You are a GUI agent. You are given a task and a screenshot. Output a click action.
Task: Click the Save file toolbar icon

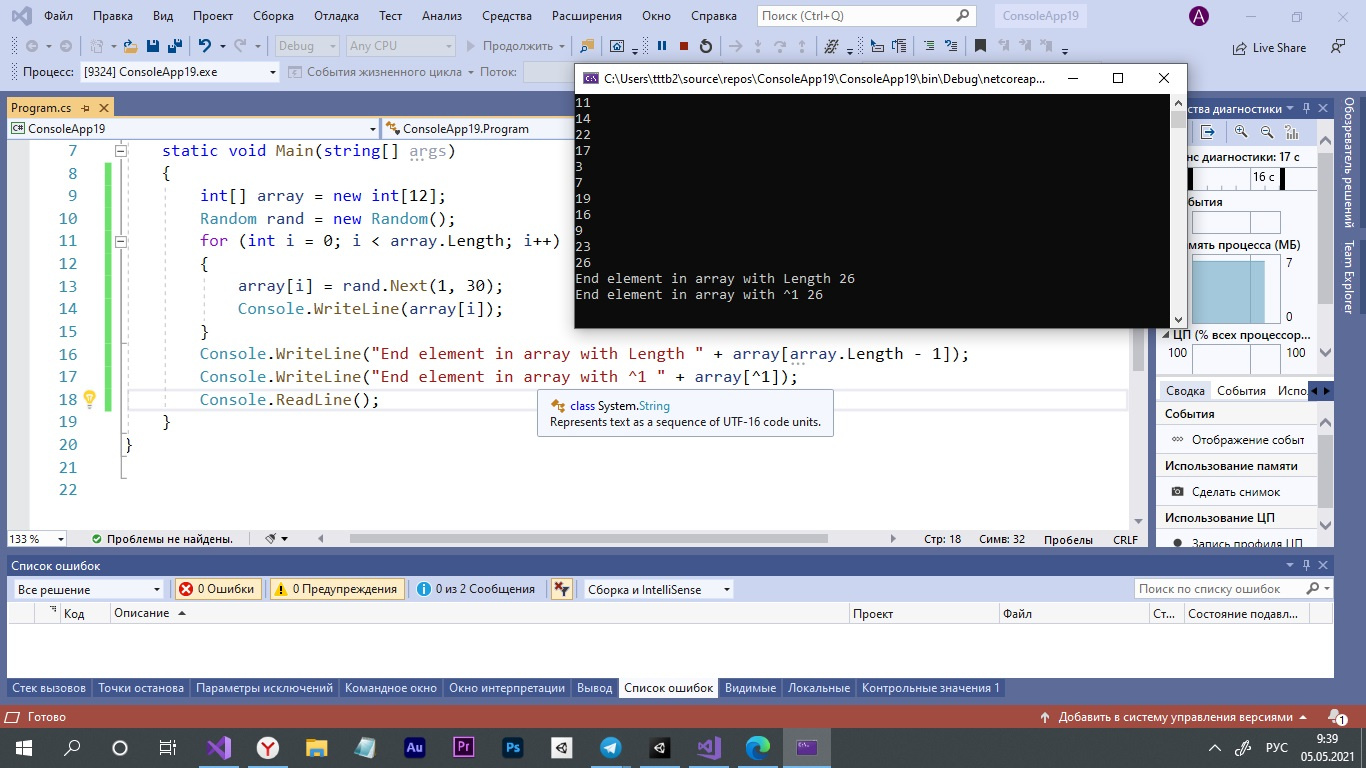153,46
